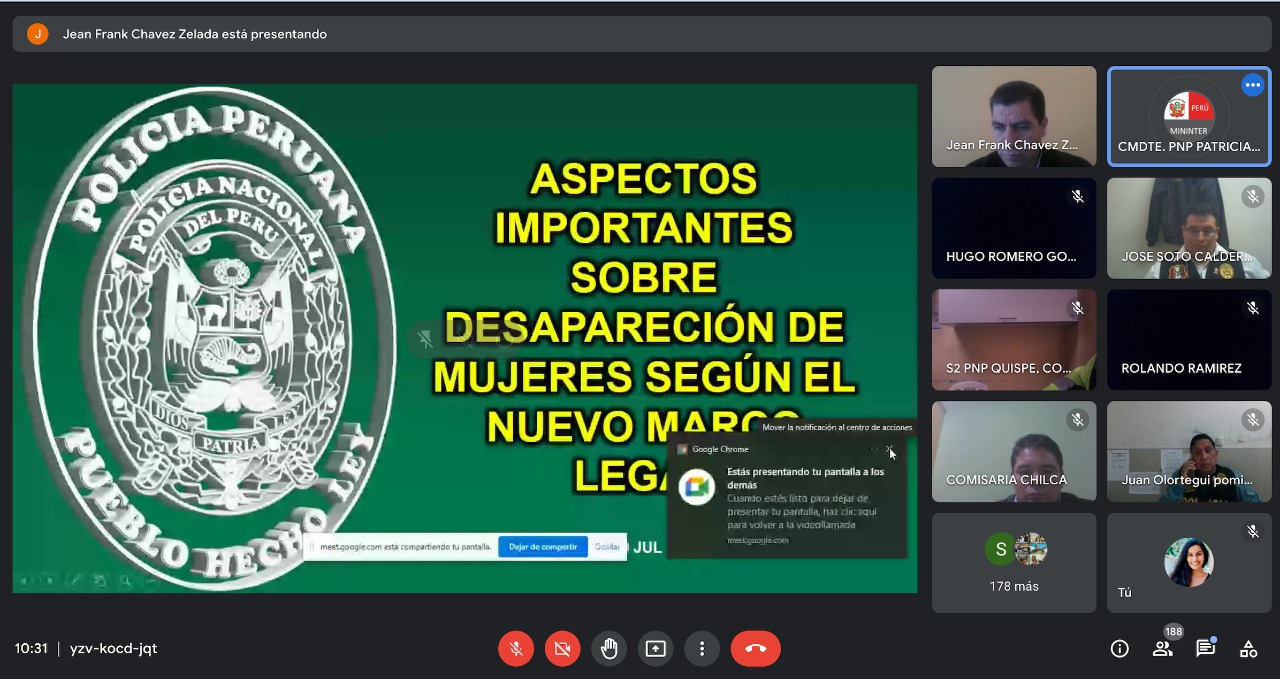Click the 10:31 clock in the call bar
Viewport: 1280px width, 679px height.
tap(31, 649)
